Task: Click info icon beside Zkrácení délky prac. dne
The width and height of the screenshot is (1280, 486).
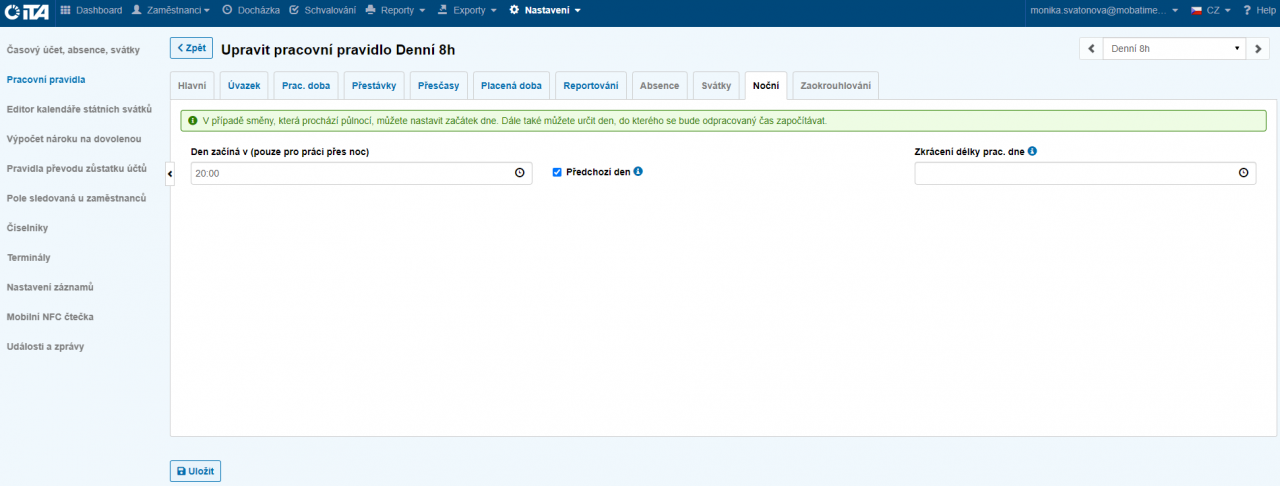Action: point(1032,151)
